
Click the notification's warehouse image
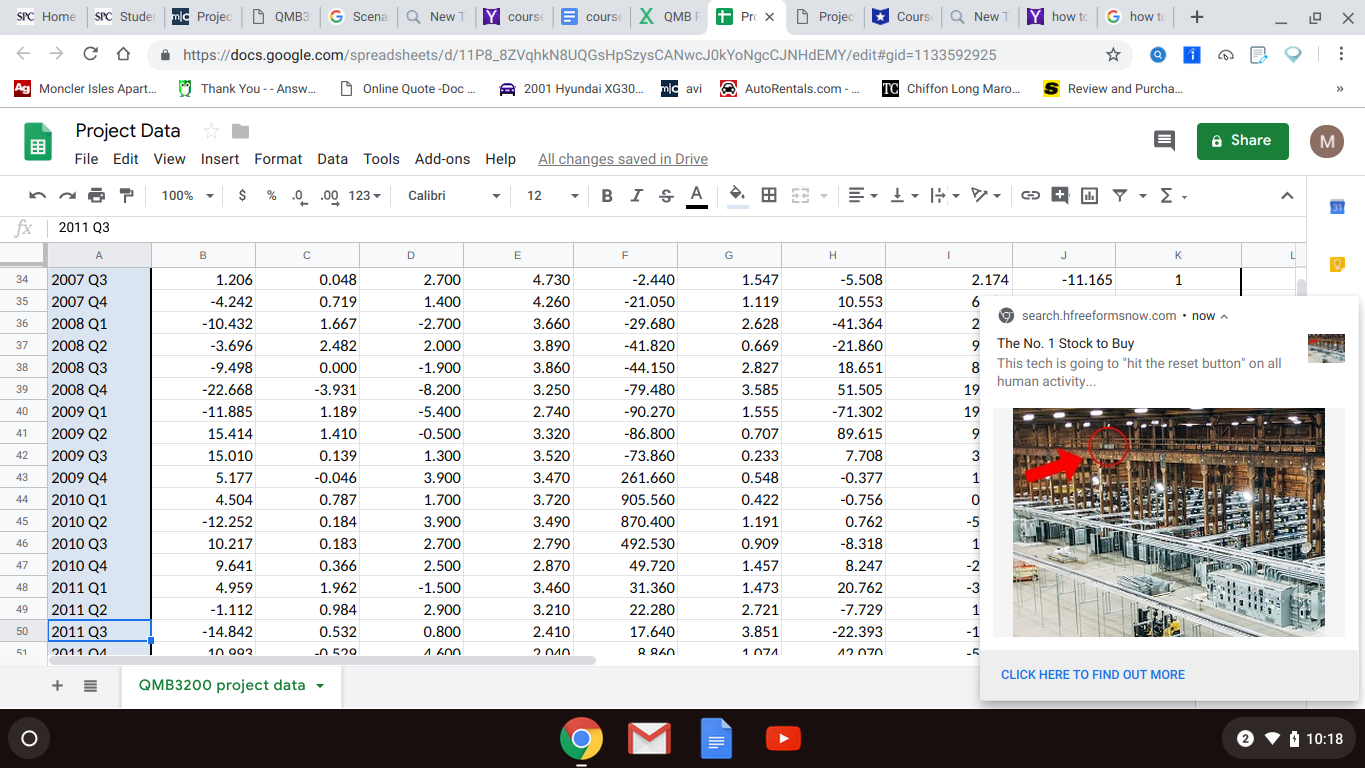click(1169, 522)
